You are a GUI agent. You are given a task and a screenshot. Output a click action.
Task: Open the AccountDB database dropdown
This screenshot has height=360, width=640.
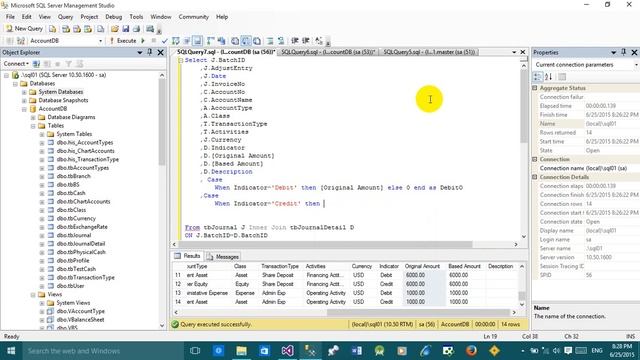(x=100, y=41)
